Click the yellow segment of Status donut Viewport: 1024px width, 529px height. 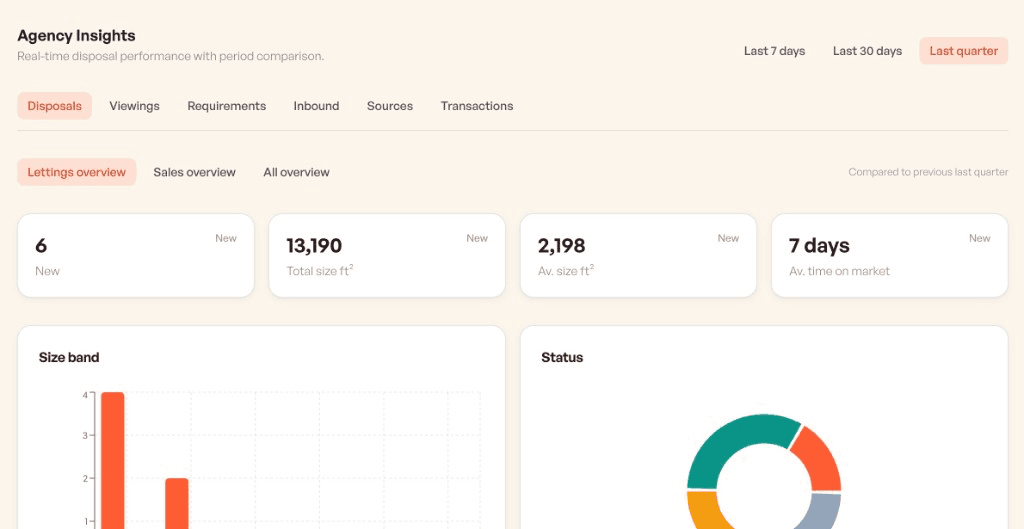pos(704,509)
